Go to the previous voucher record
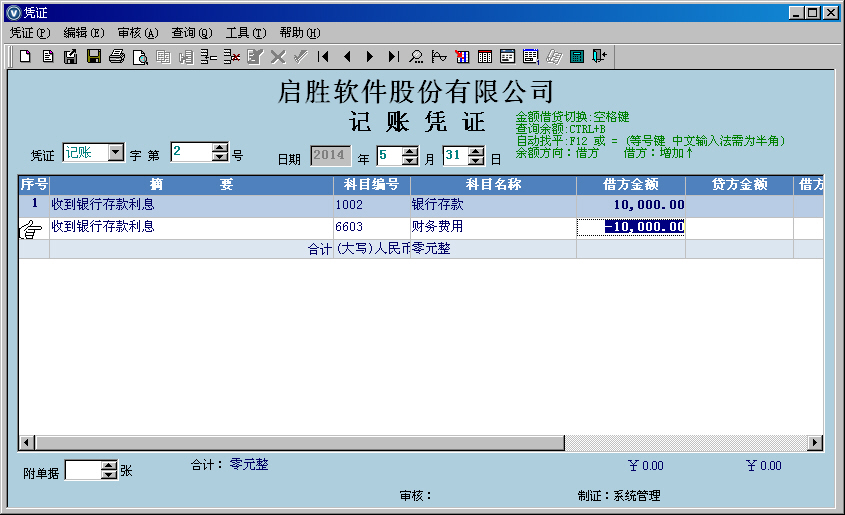Viewport: 845px width, 515px height. 347,57
